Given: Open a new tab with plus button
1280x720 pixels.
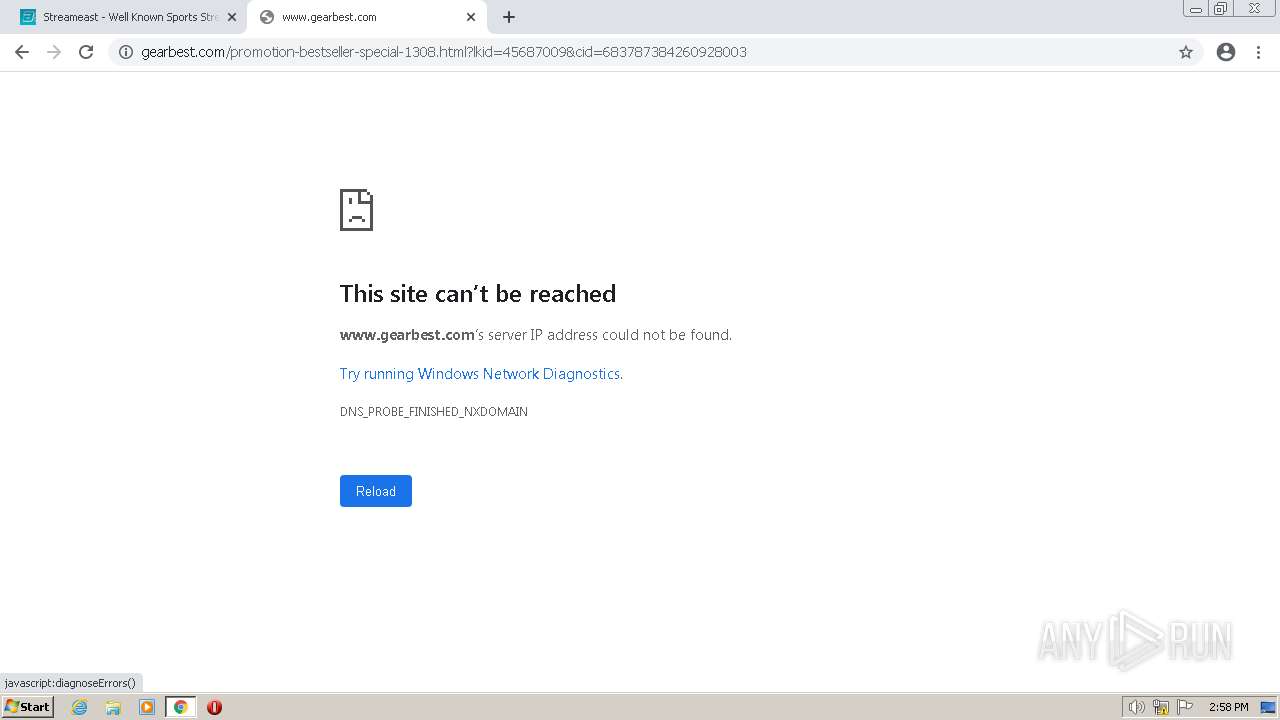Looking at the screenshot, I should [x=509, y=17].
